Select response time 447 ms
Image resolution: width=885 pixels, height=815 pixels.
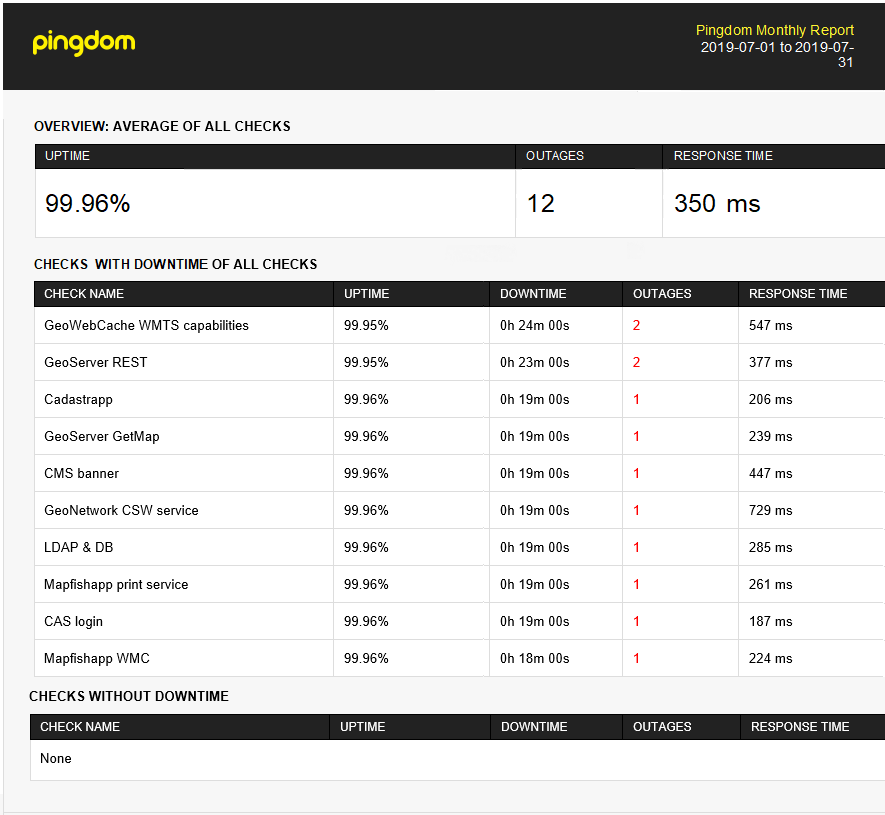tap(770, 473)
